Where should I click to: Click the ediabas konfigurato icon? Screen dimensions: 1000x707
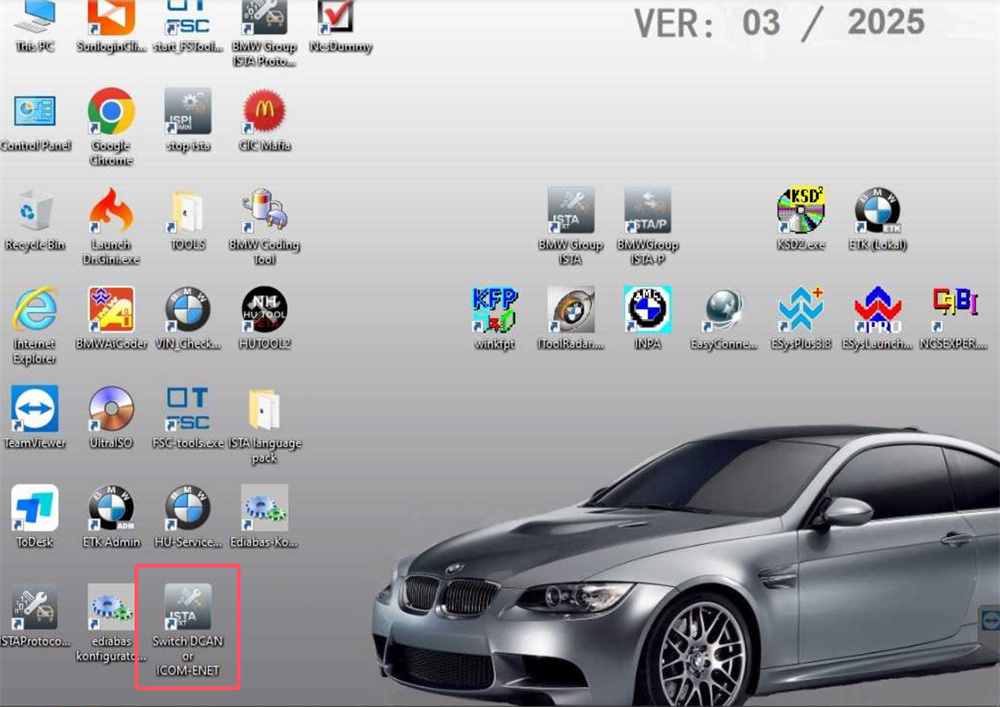[x=111, y=606]
